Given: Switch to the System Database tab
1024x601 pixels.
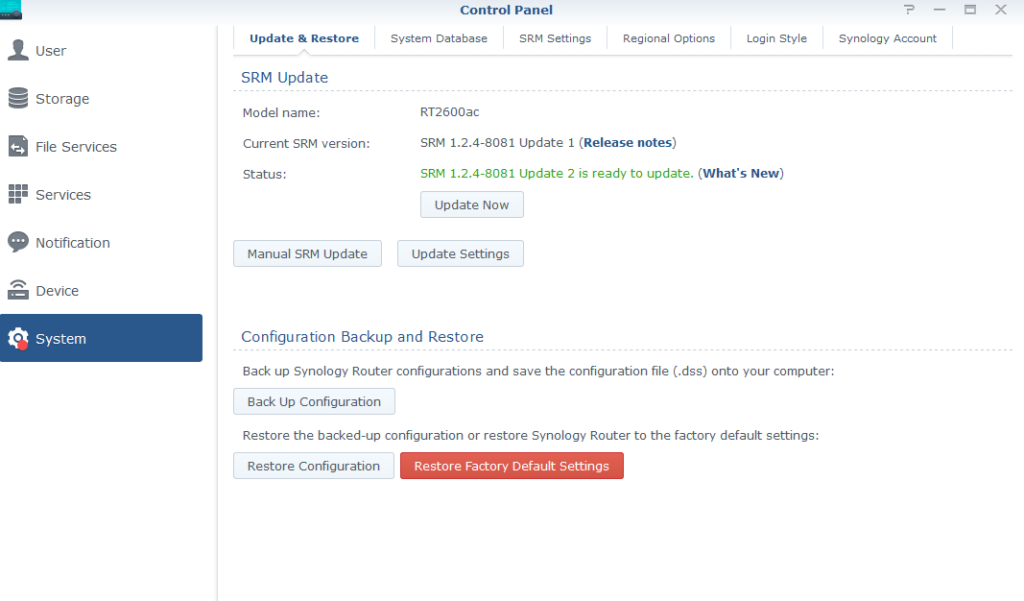Looking at the screenshot, I should coord(439,38).
